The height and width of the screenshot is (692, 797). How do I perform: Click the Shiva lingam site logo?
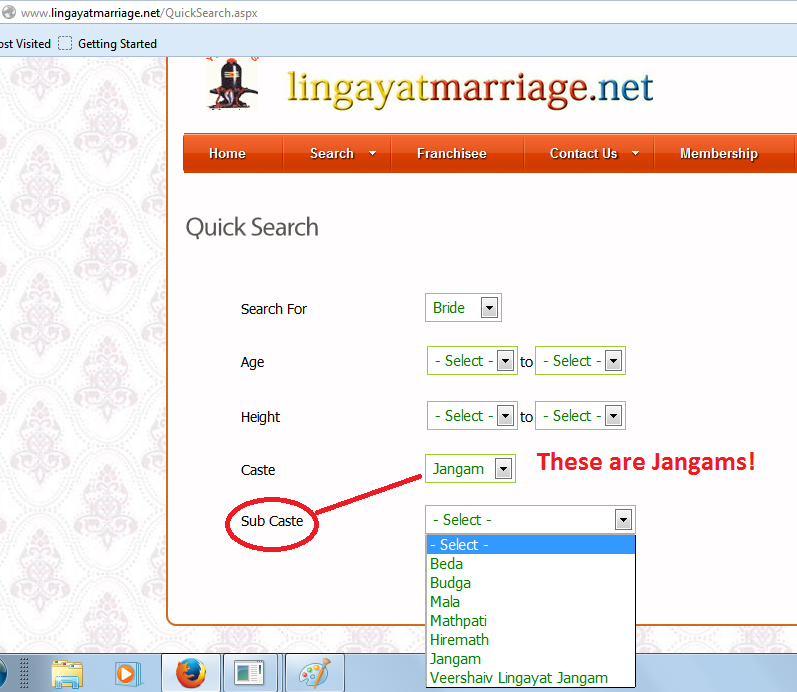[232, 83]
